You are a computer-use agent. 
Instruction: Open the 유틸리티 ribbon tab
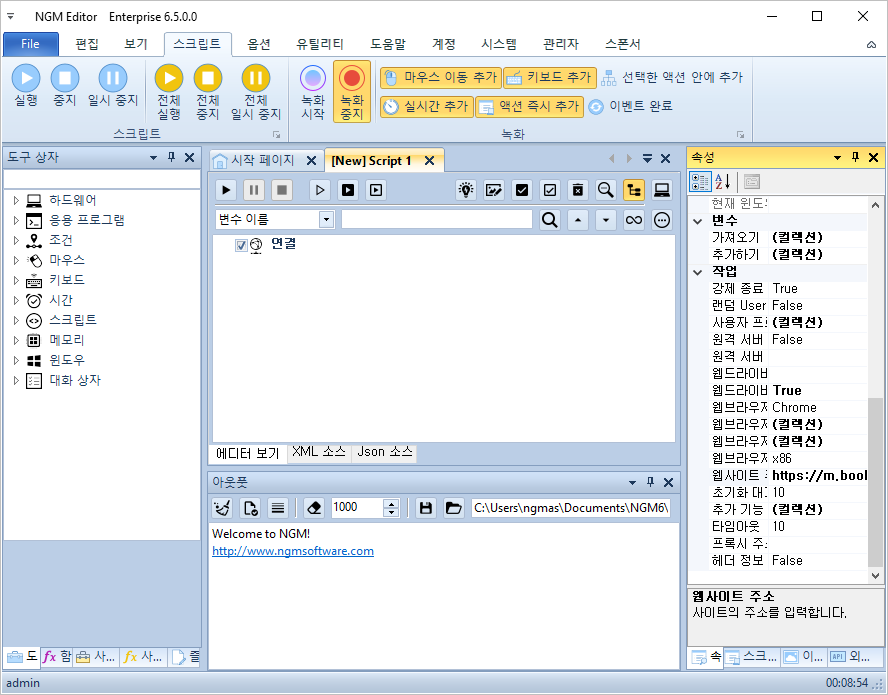click(x=320, y=44)
